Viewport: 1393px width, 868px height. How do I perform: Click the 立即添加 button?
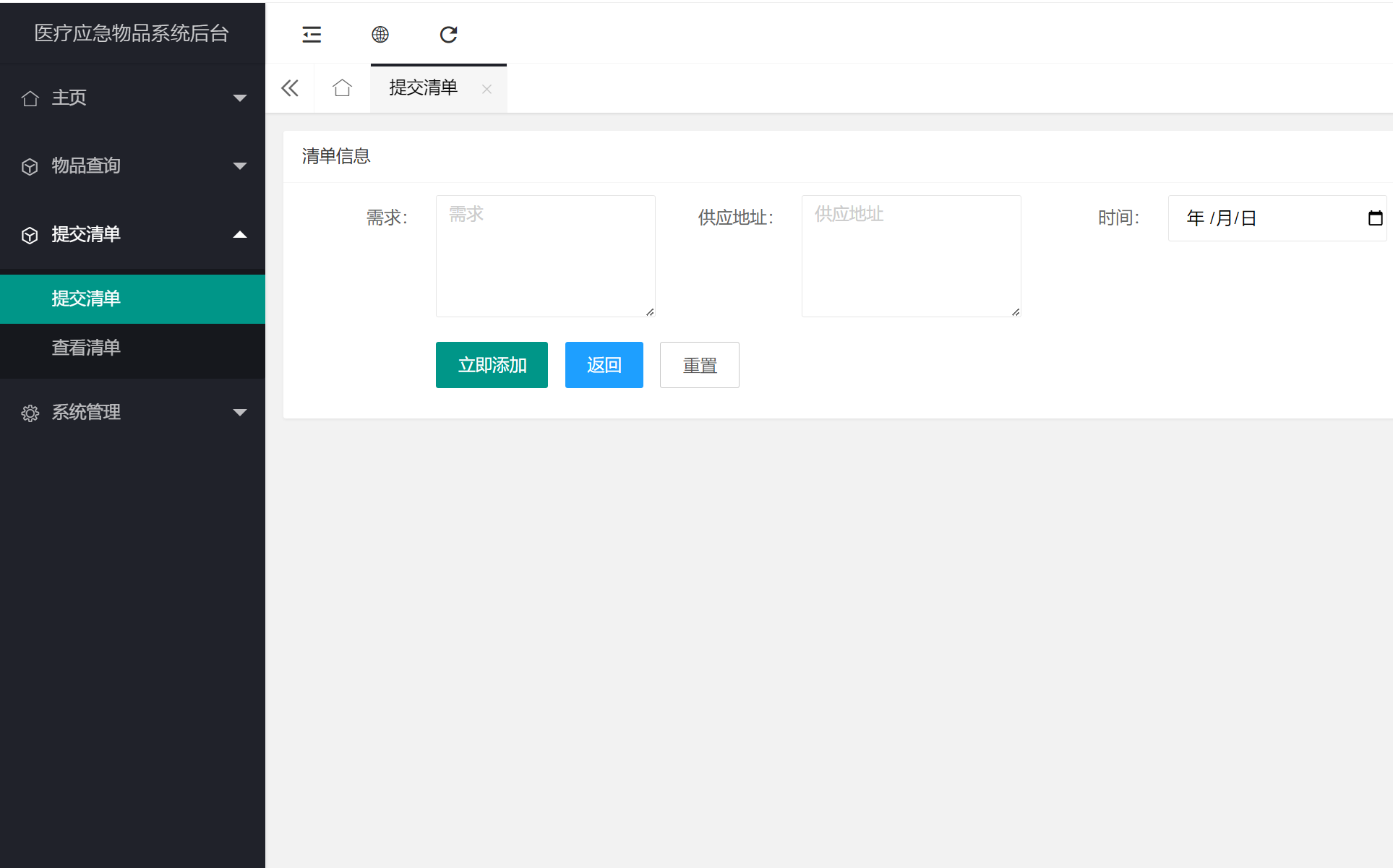pyautogui.click(x=492, y=364)
